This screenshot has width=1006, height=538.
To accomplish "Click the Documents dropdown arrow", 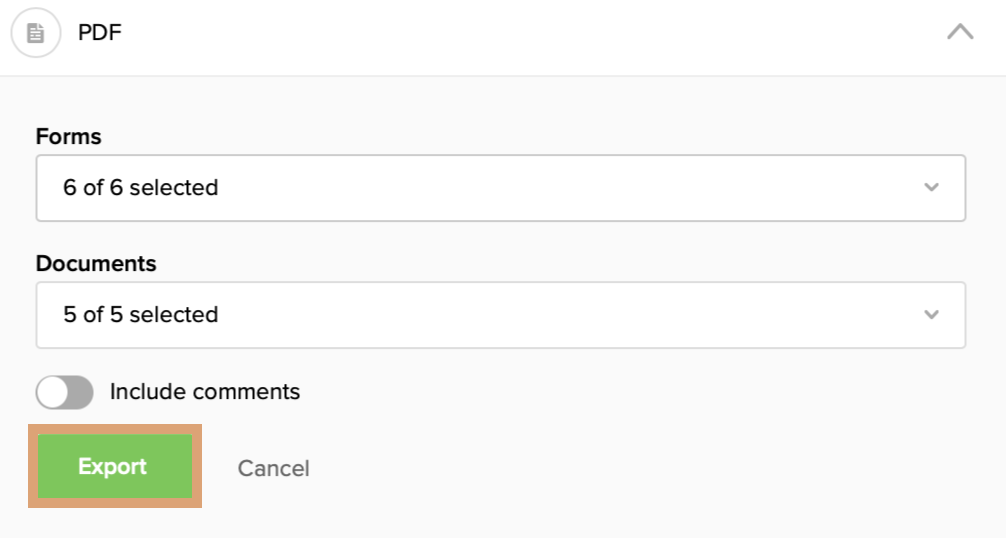I will point(931,314).
